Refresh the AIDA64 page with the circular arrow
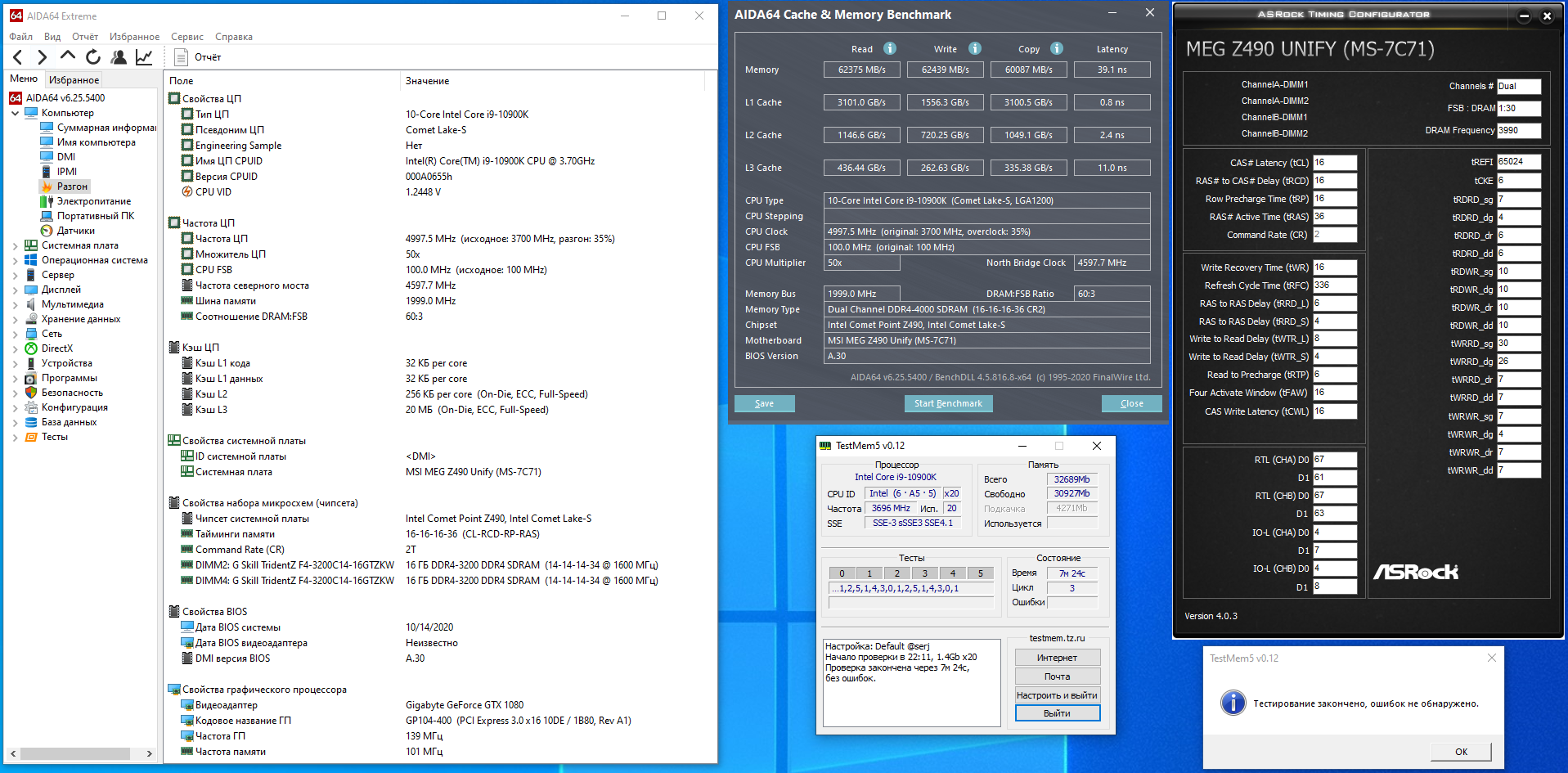The height and width of the screenshot is (773, 1568). (x=93, y=57)
